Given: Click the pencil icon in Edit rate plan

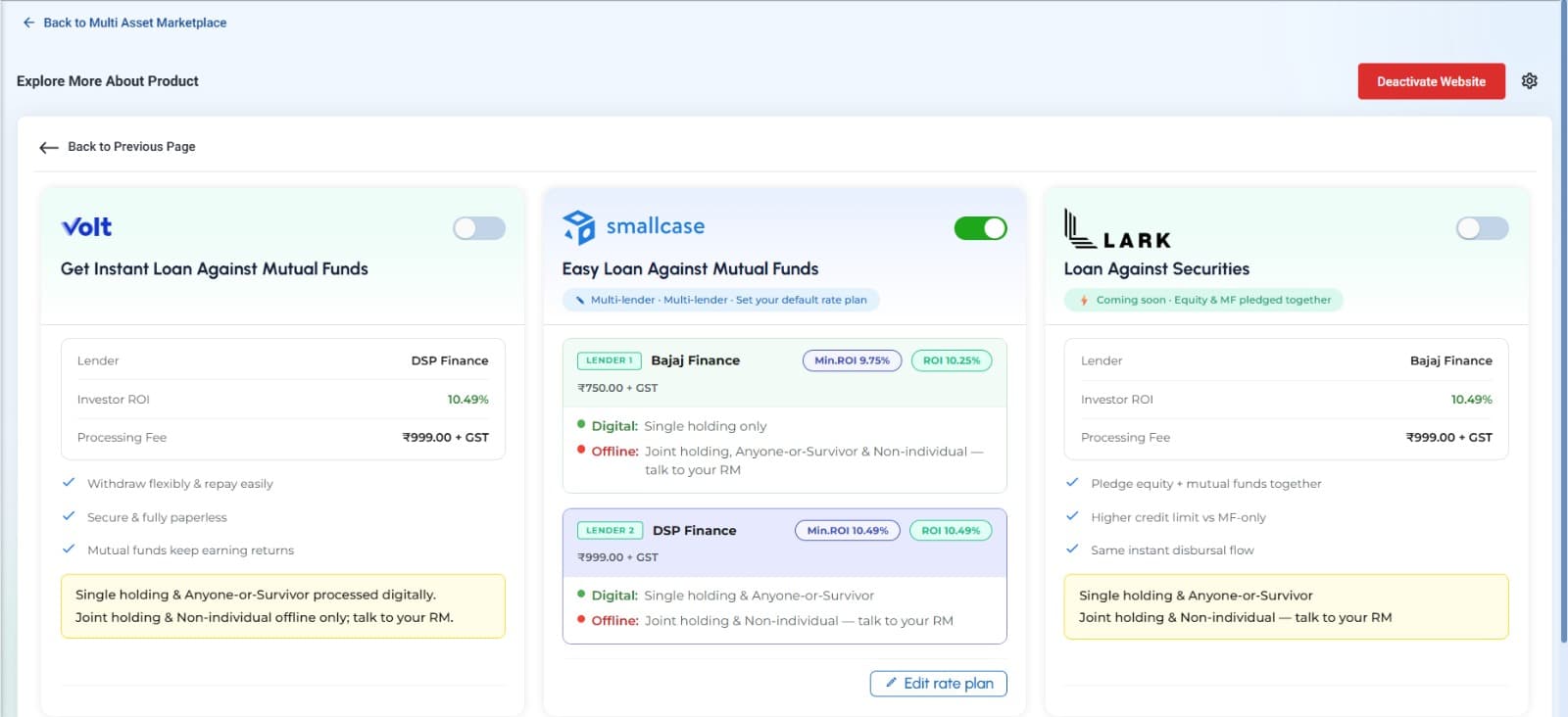Looking at the screenshot, I should click(x=891, y=683).
